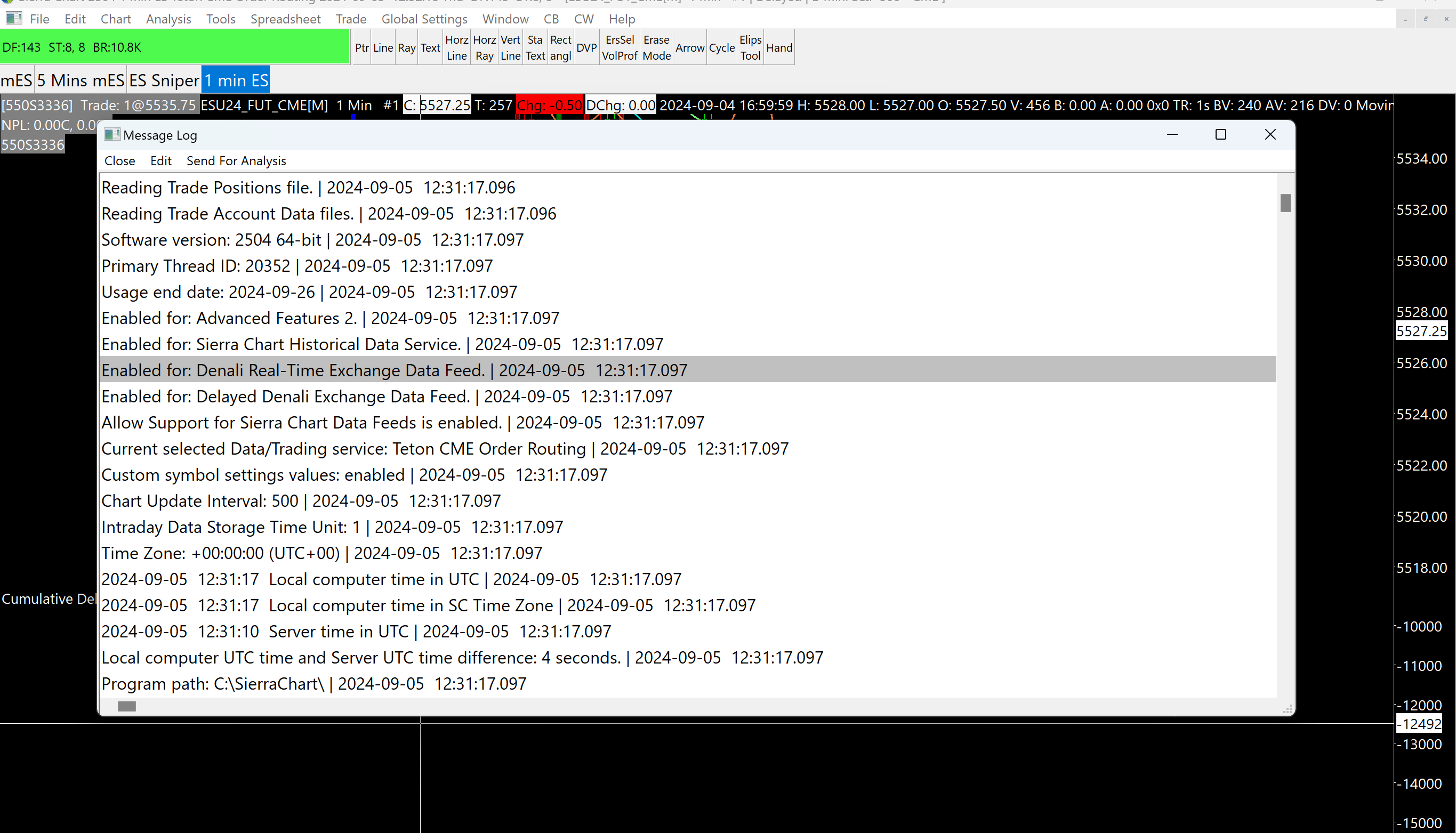Open the Analysis menu

[168, 19]
